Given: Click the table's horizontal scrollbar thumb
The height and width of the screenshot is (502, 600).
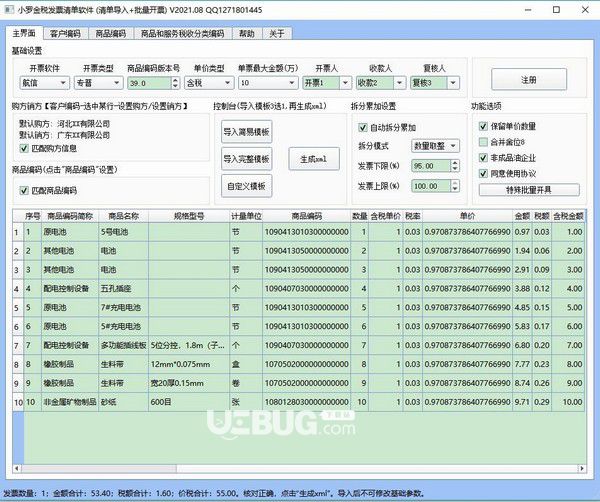Looking at the screenshot, I should coord(99,468).
